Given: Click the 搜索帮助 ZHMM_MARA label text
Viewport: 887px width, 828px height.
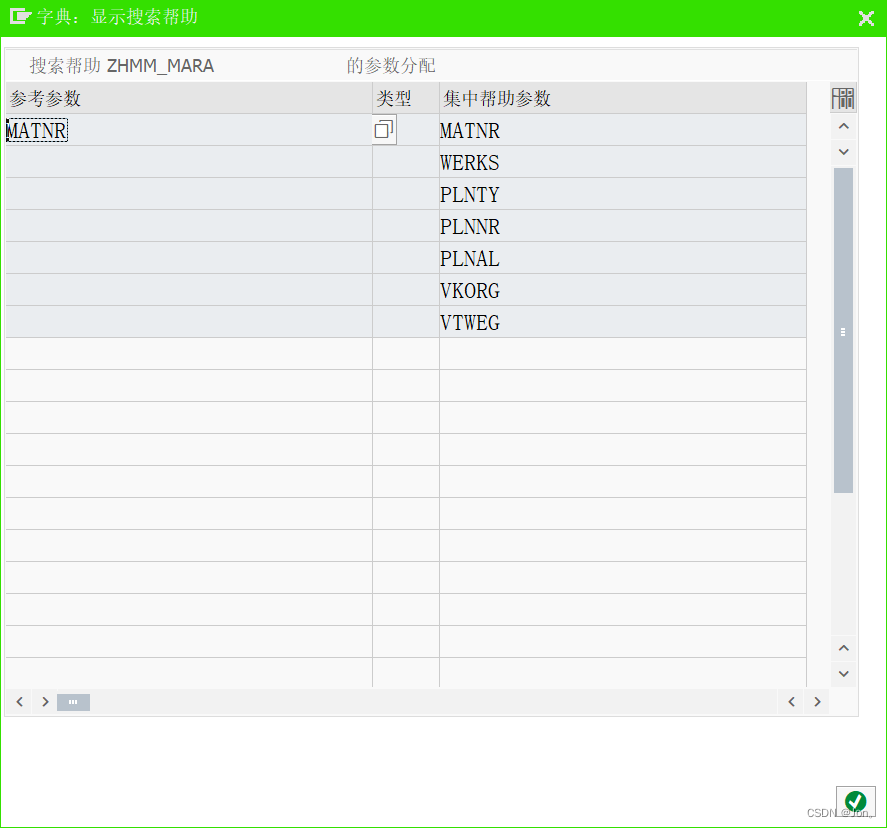Looking at the screenshot, I should (120, 65).
